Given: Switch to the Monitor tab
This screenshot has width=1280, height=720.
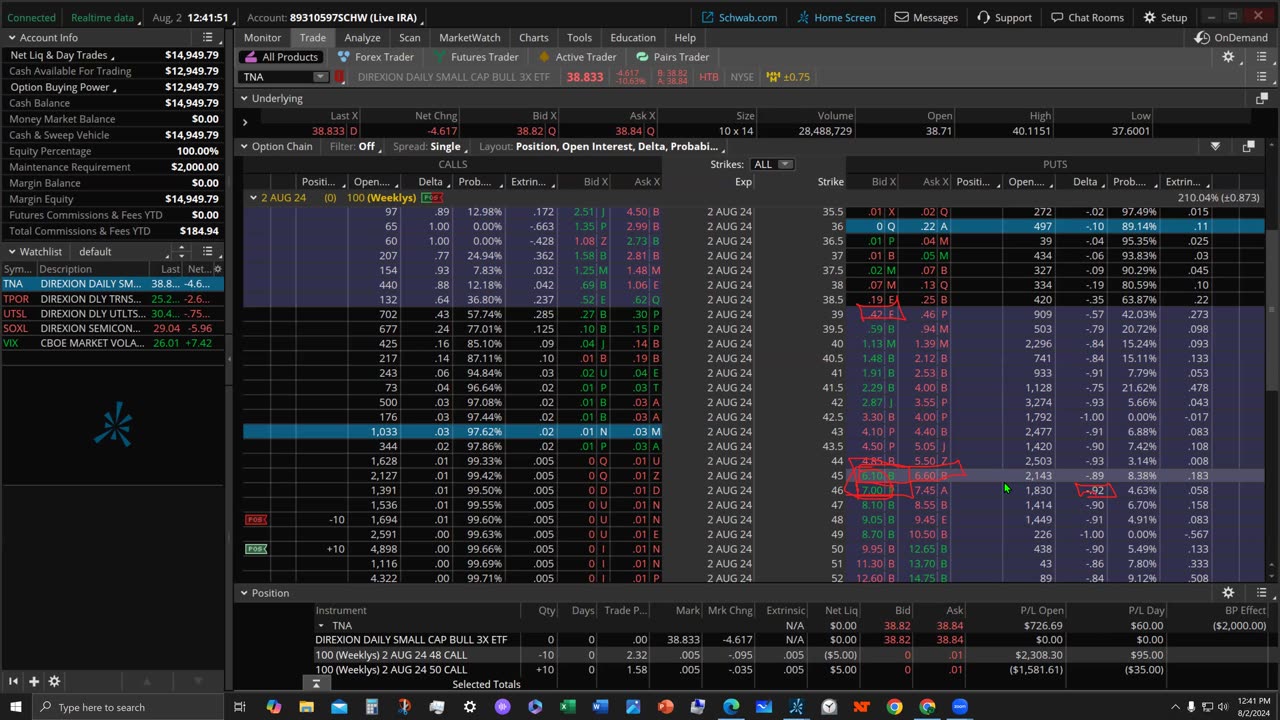Looking at the screenshot, I should [262, 37].
